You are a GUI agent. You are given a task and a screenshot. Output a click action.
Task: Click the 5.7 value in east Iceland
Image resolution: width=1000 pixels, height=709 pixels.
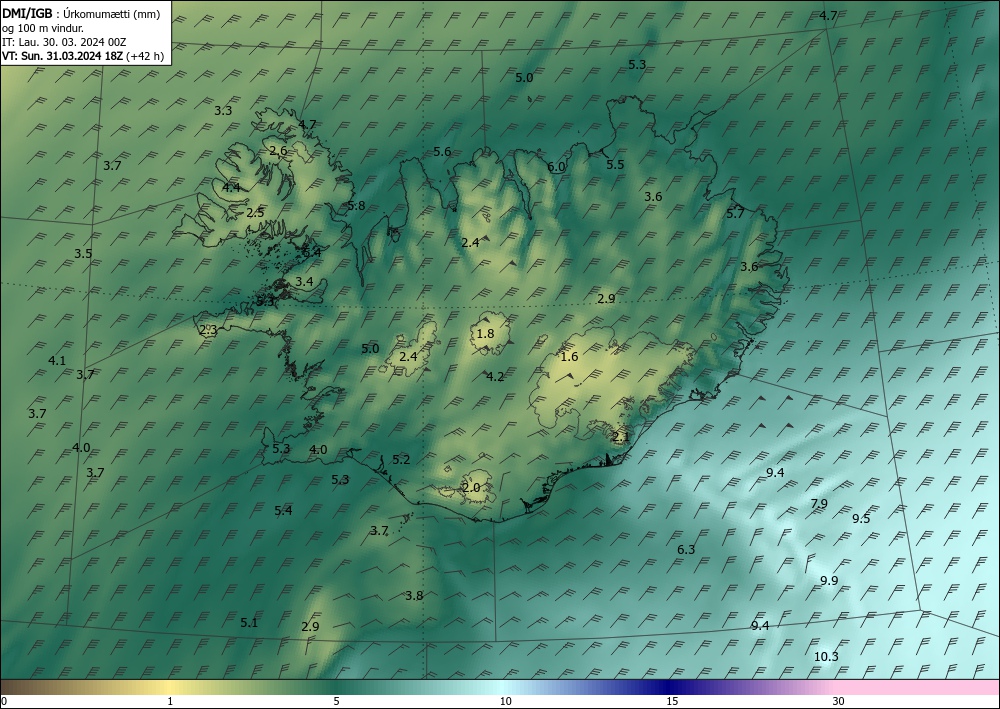(x=735, y=214)
